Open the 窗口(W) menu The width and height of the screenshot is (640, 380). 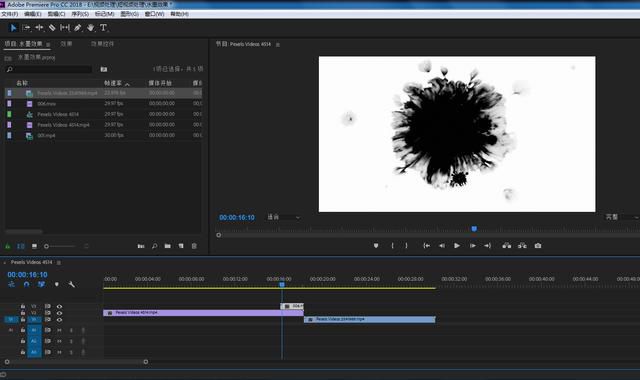point(154,14)
